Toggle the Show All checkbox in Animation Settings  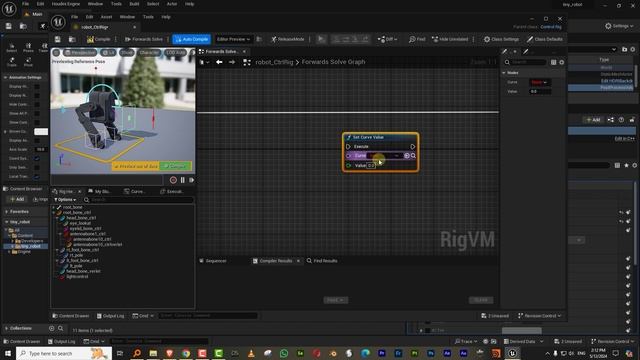point(37,113)
